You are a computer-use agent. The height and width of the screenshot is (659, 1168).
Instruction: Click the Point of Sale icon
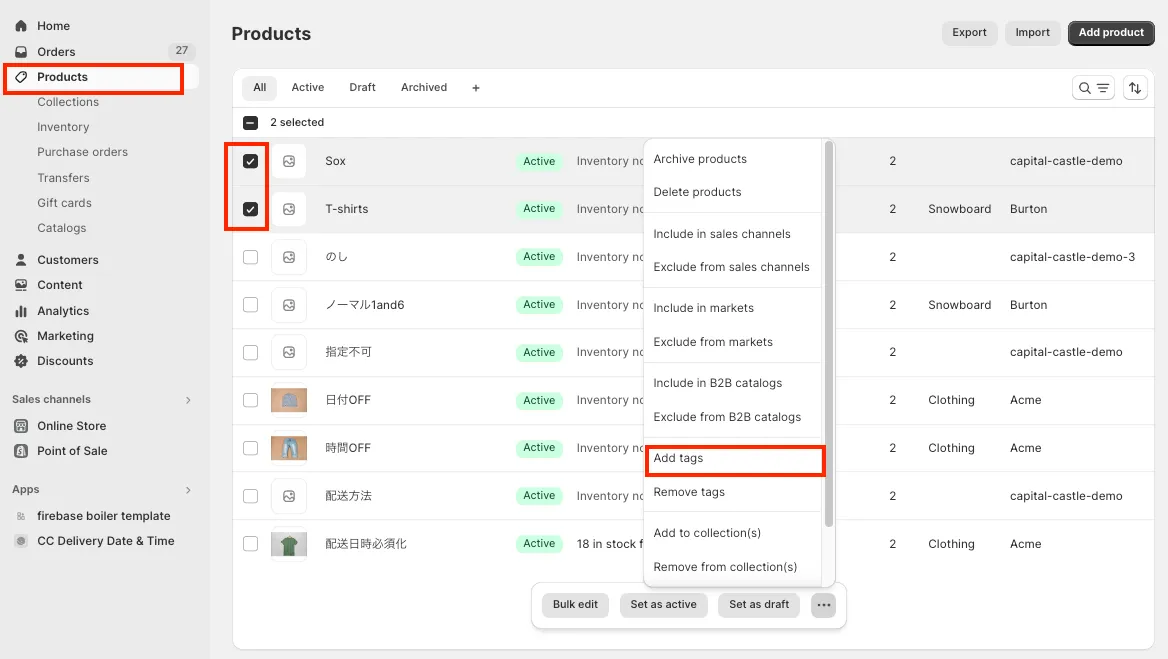pos(21,451)
